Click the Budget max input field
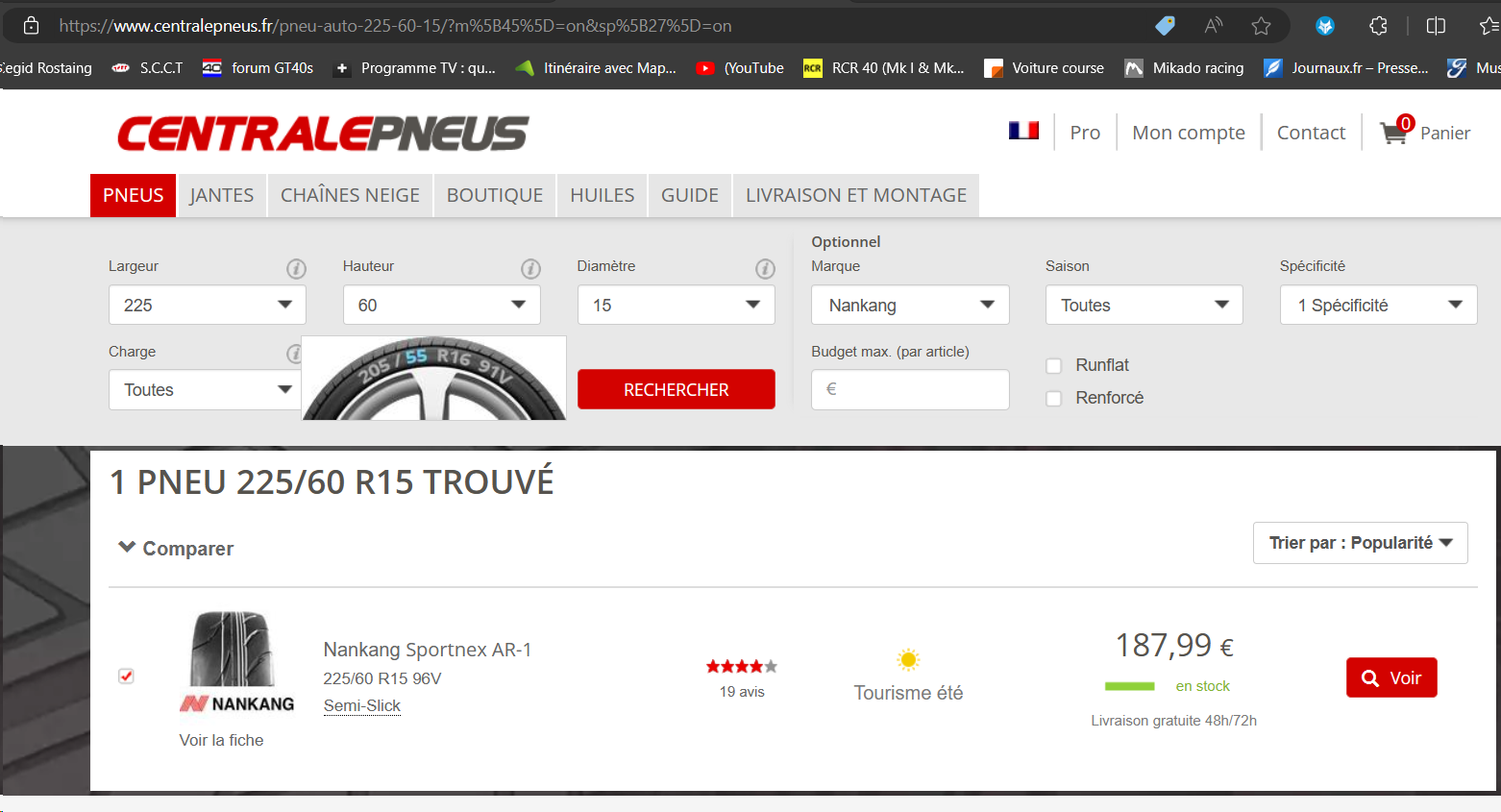 pyautogui.click(x=910, y=389)
